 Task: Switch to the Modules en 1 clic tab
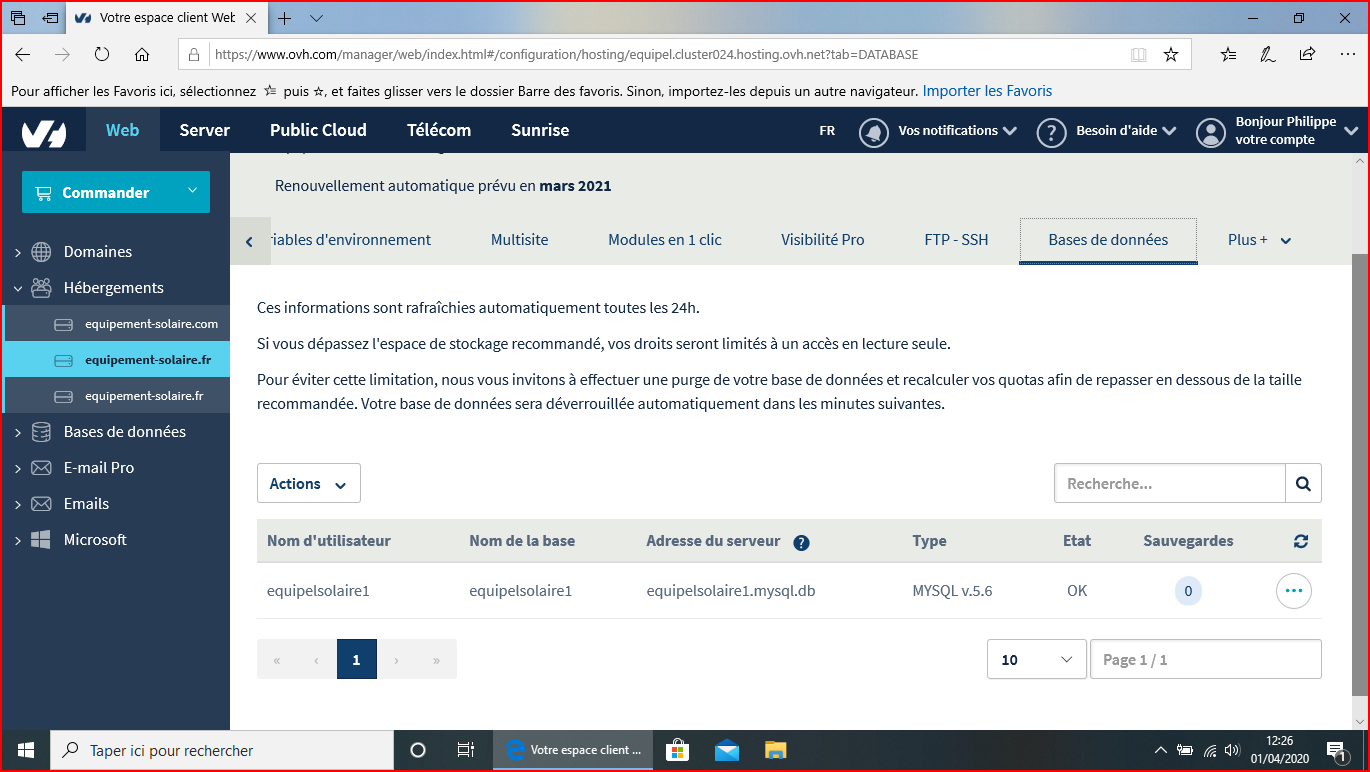click(665, 240)
